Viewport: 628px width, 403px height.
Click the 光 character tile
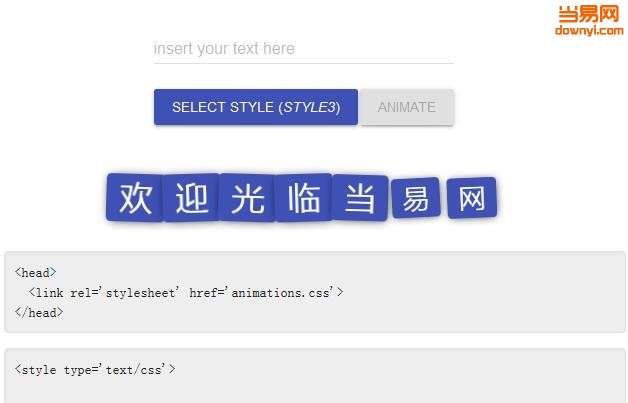pyautogui.click(x=248, y=197)
